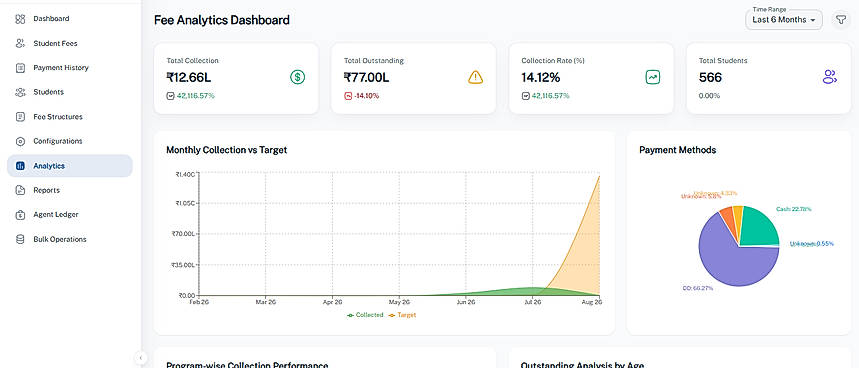The height and width of the screenshot is (368, 859).
Task: Click the Students group icon in sidebar
Action: tap(20, 92)
